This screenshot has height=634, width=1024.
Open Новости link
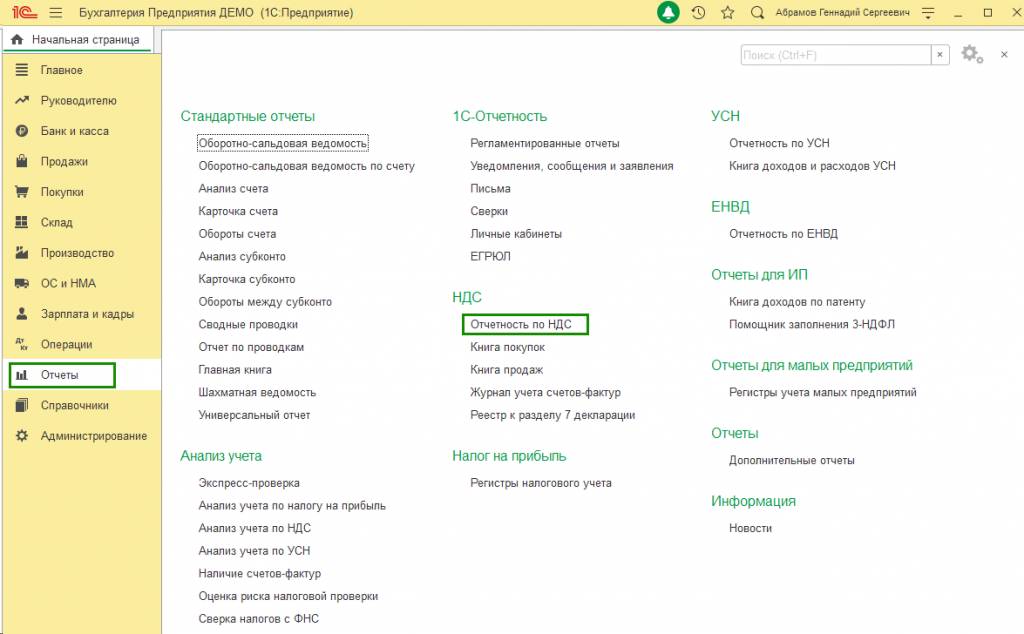[x=750, y=528]
